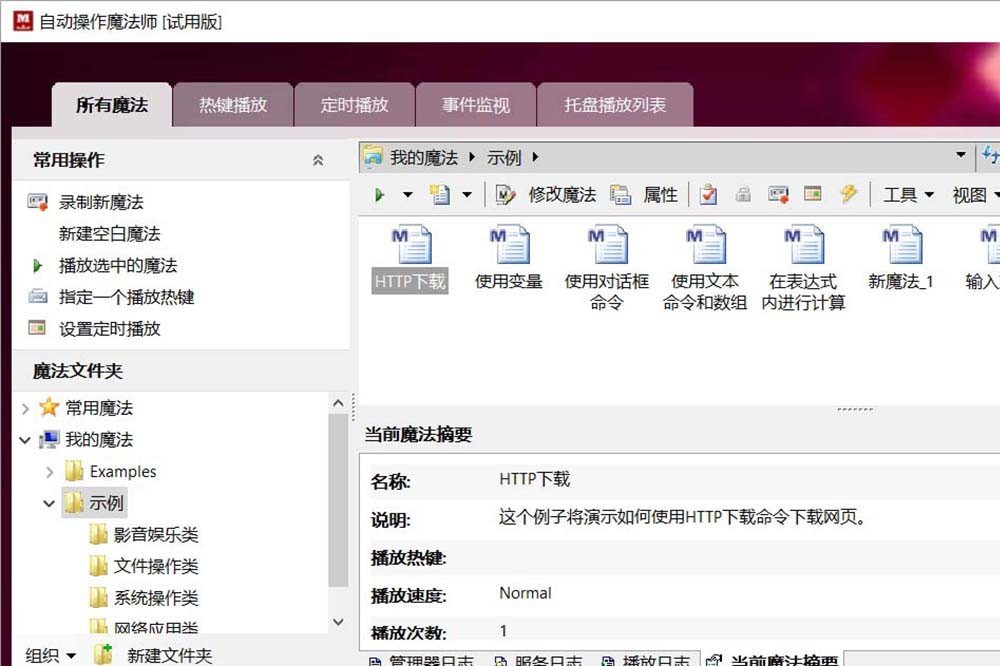1000x666 pixels.
Task: Switch to the 热键播放 tab
Action: pyautogui.click(x=233, y=105)
